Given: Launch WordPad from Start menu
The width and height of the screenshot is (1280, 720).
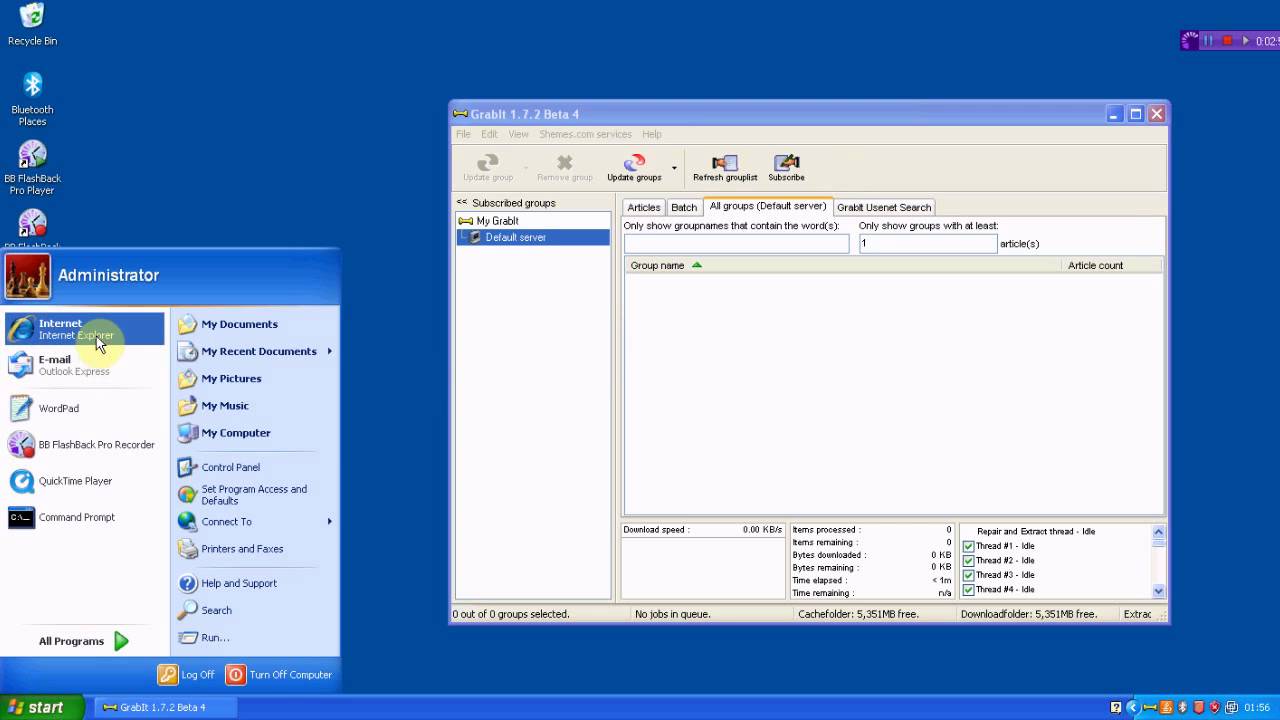Looking at the screenshot, I should (85, 408).
